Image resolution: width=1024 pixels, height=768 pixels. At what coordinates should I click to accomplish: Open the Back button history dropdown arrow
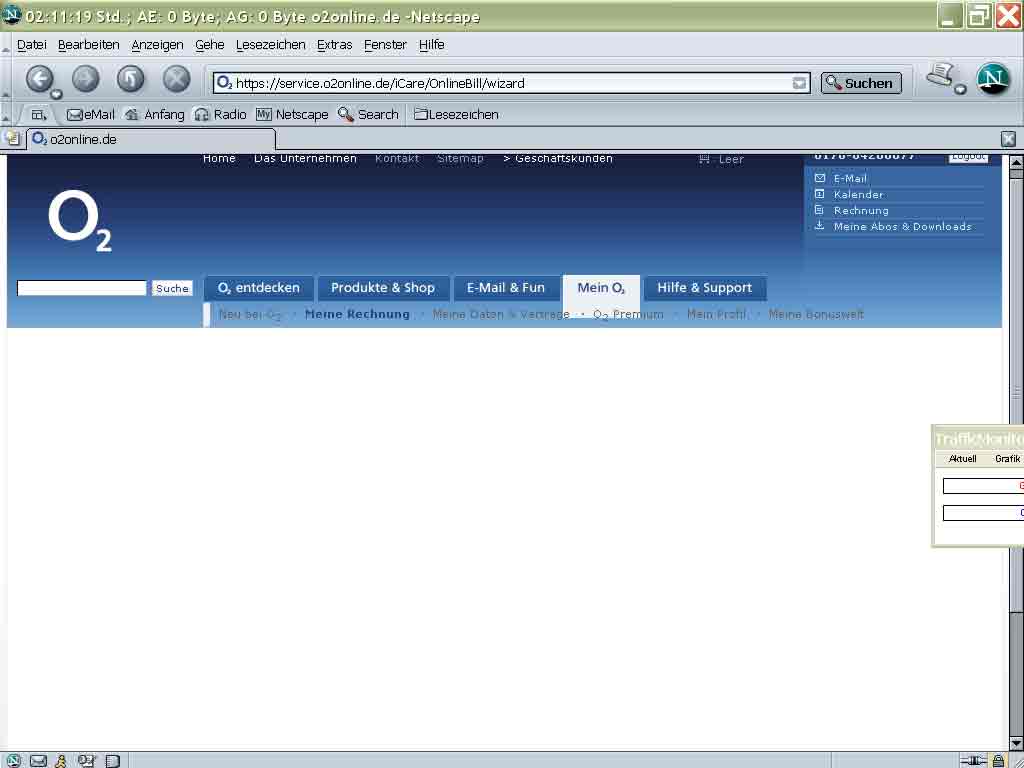pos(57,95)
